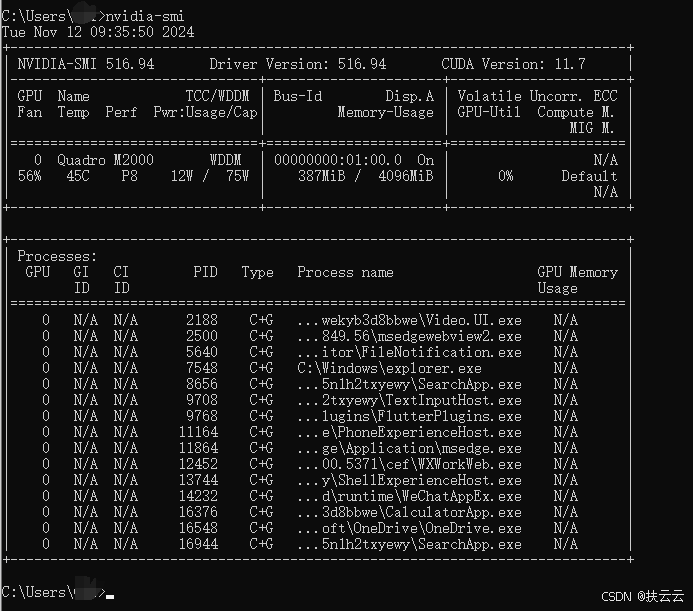Click the Application\msedge.exe process name
This screenshot has width=693, height=611.
coord(409,448)
